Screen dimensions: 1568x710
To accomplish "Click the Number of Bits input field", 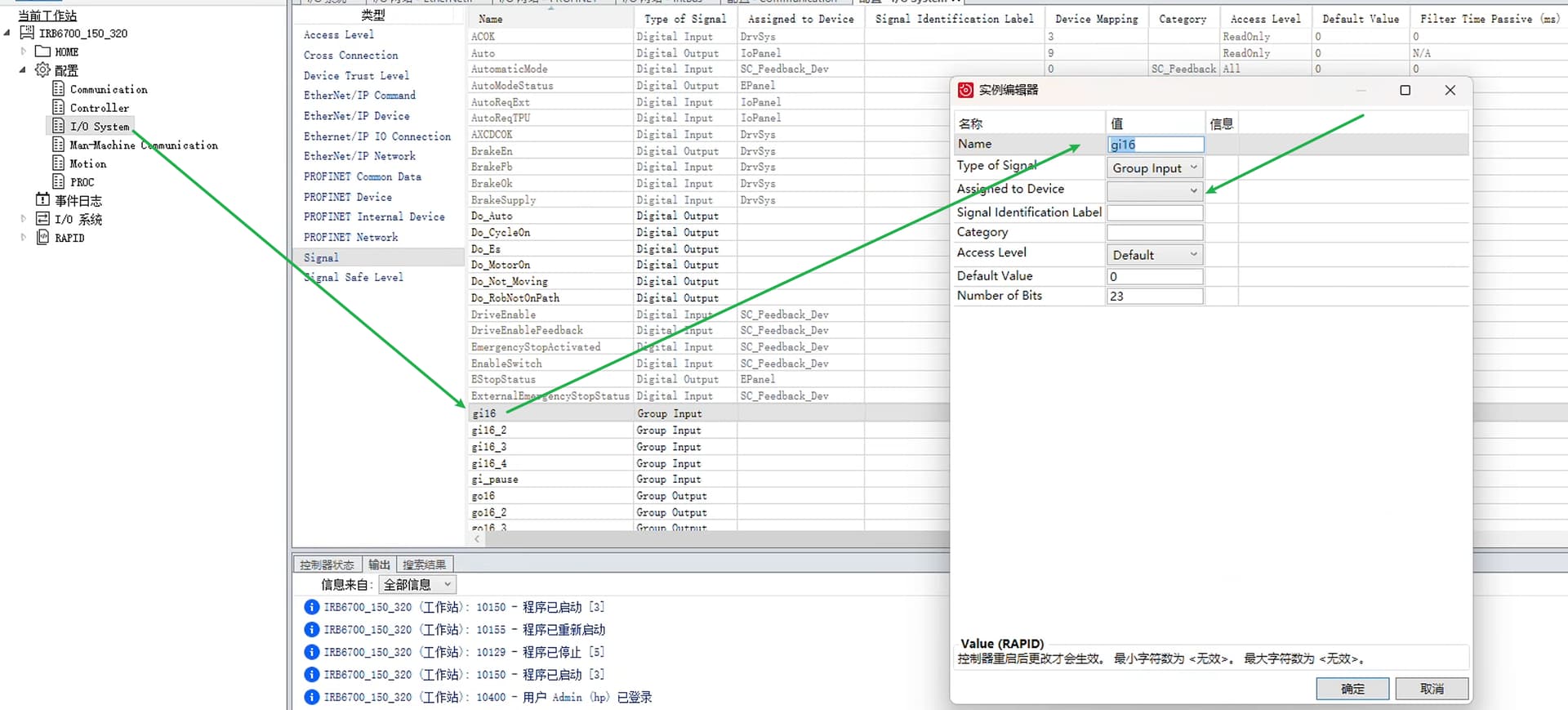I will tap(1155, 297).
